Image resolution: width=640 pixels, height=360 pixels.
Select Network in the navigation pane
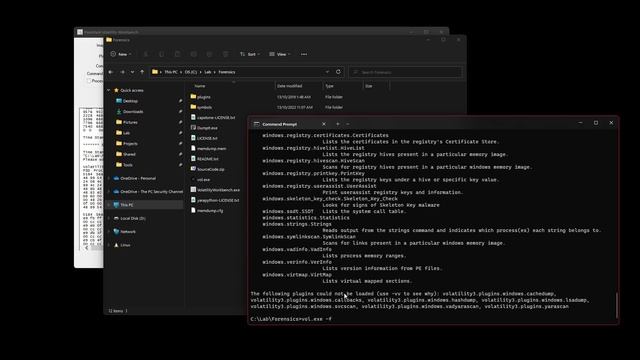pos(127,231)
